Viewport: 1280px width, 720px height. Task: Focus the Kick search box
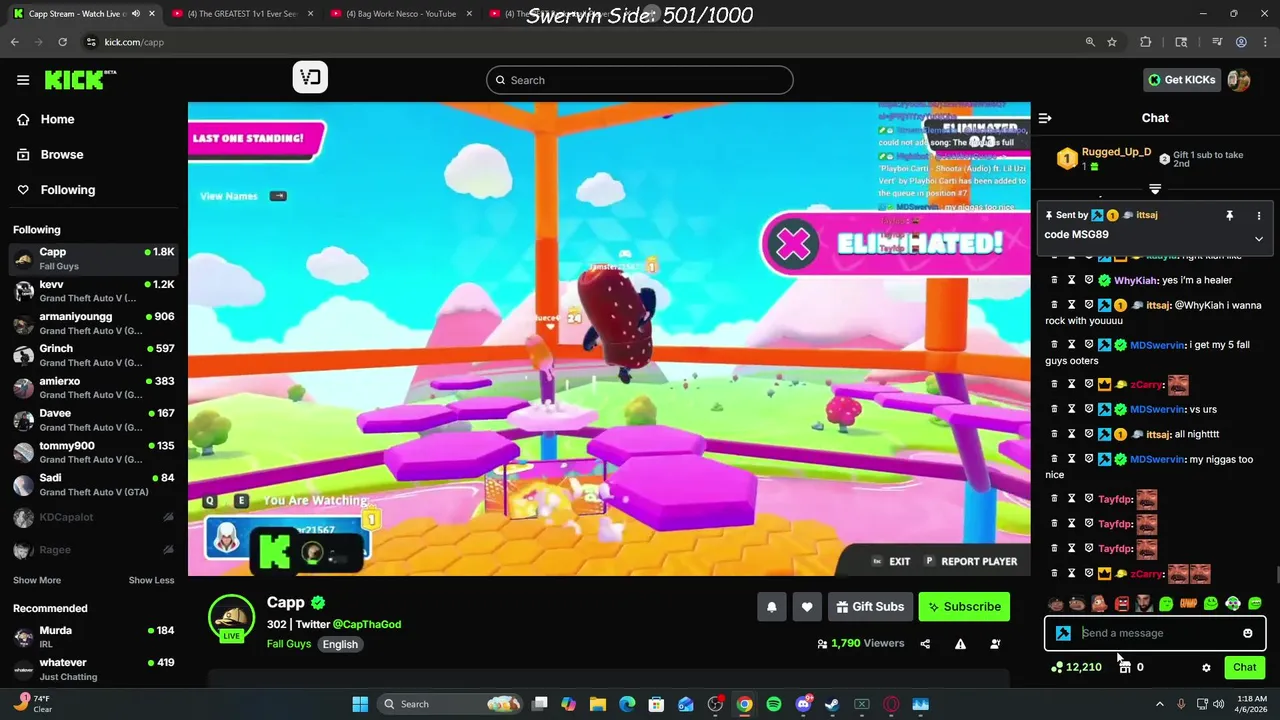tap(640, 80)
